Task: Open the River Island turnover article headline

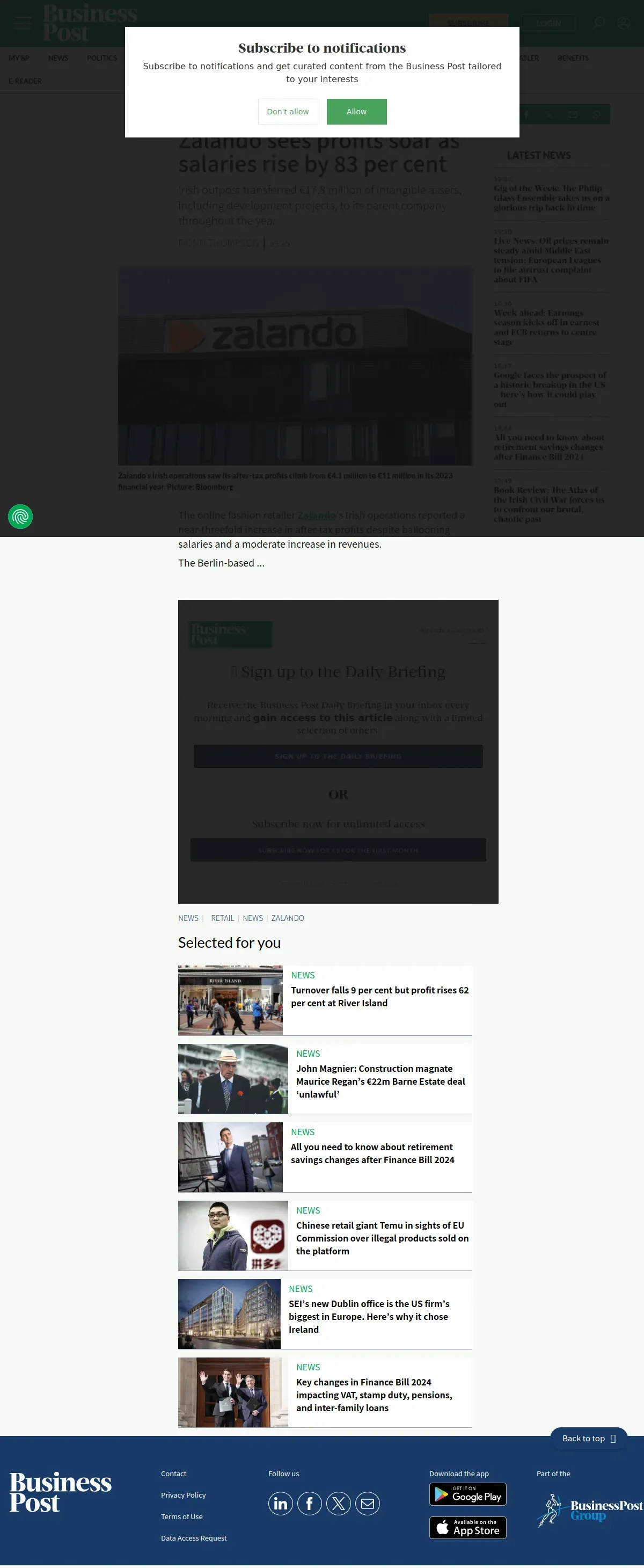Action: (x=379, y=997)
